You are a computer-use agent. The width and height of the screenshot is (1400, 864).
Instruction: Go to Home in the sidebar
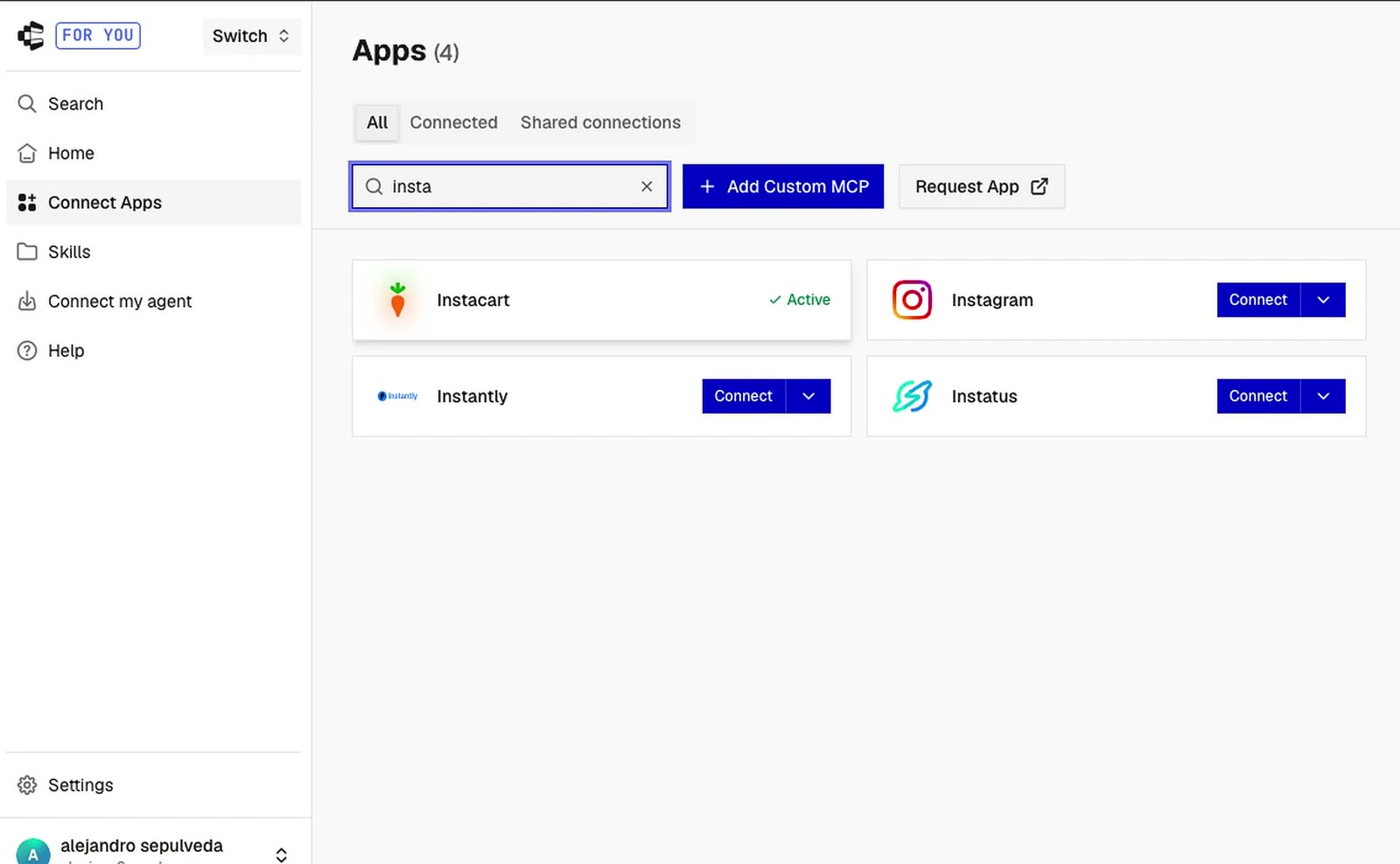[x=153, y=153]
